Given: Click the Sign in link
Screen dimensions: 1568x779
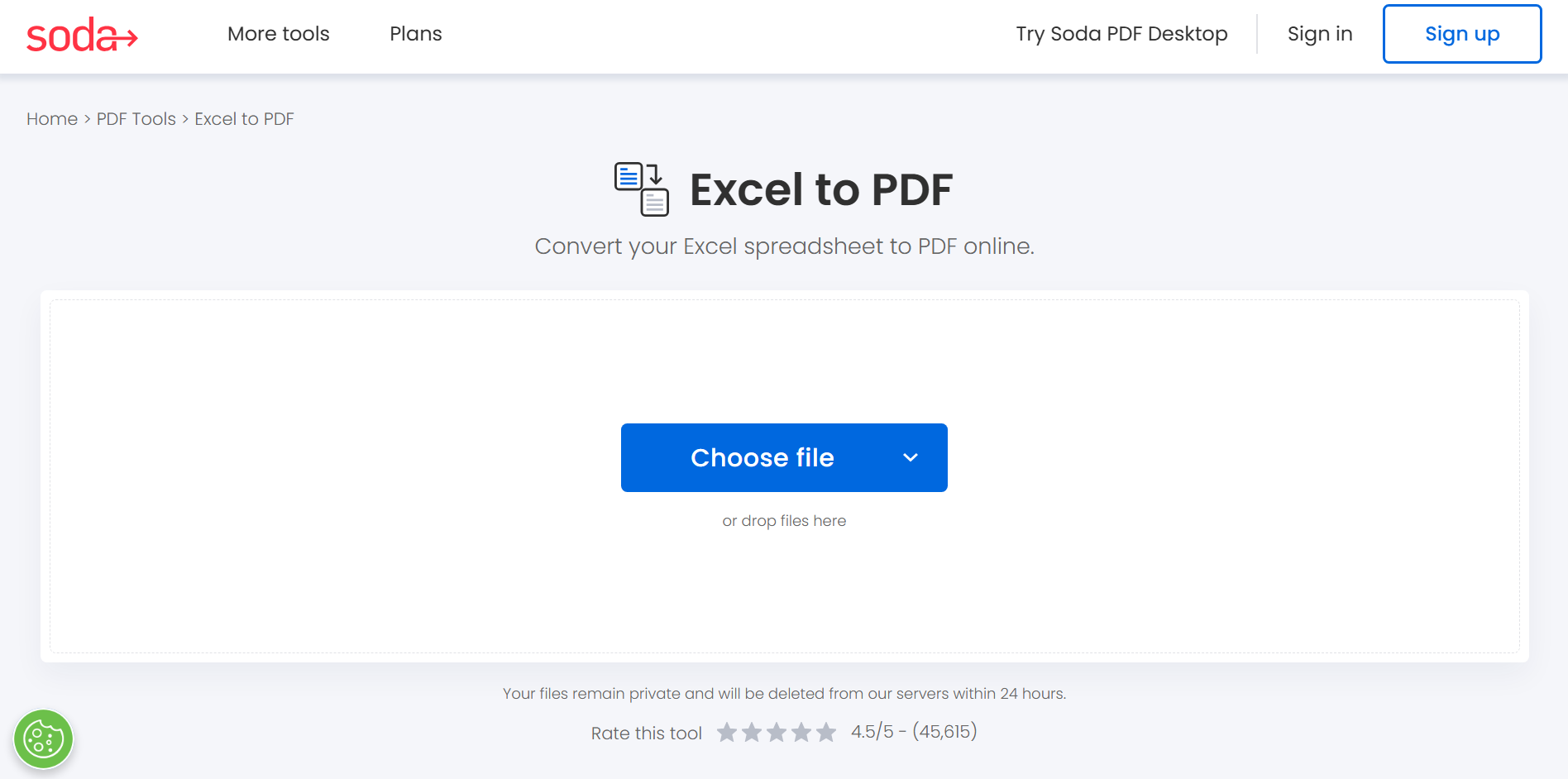Looking at the screenshot, I should (1320, 34).
